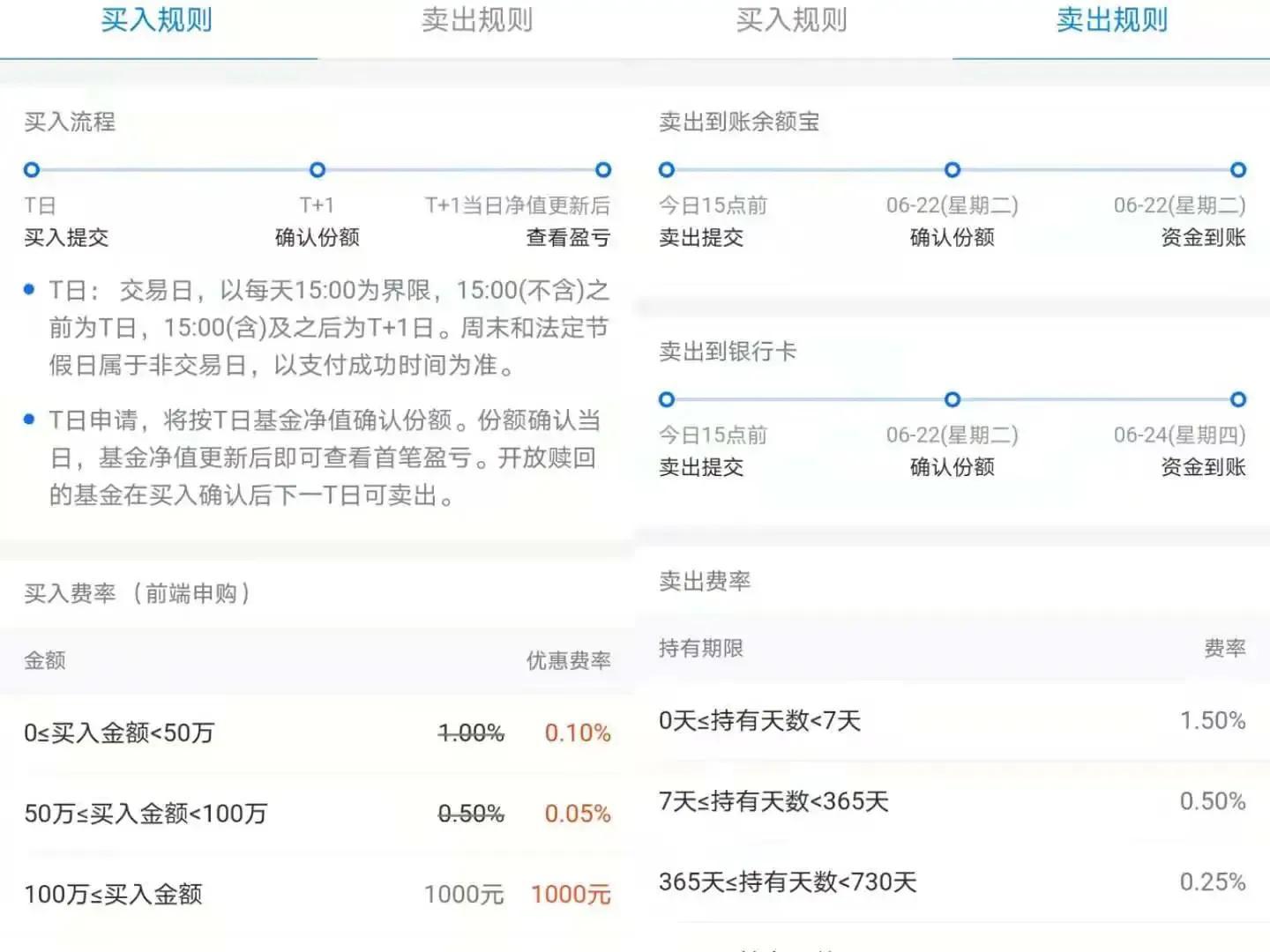Switch to the left panel's 卖出规则 tab
Viewport: 1270px width, 952px height.
coord(476,19)
